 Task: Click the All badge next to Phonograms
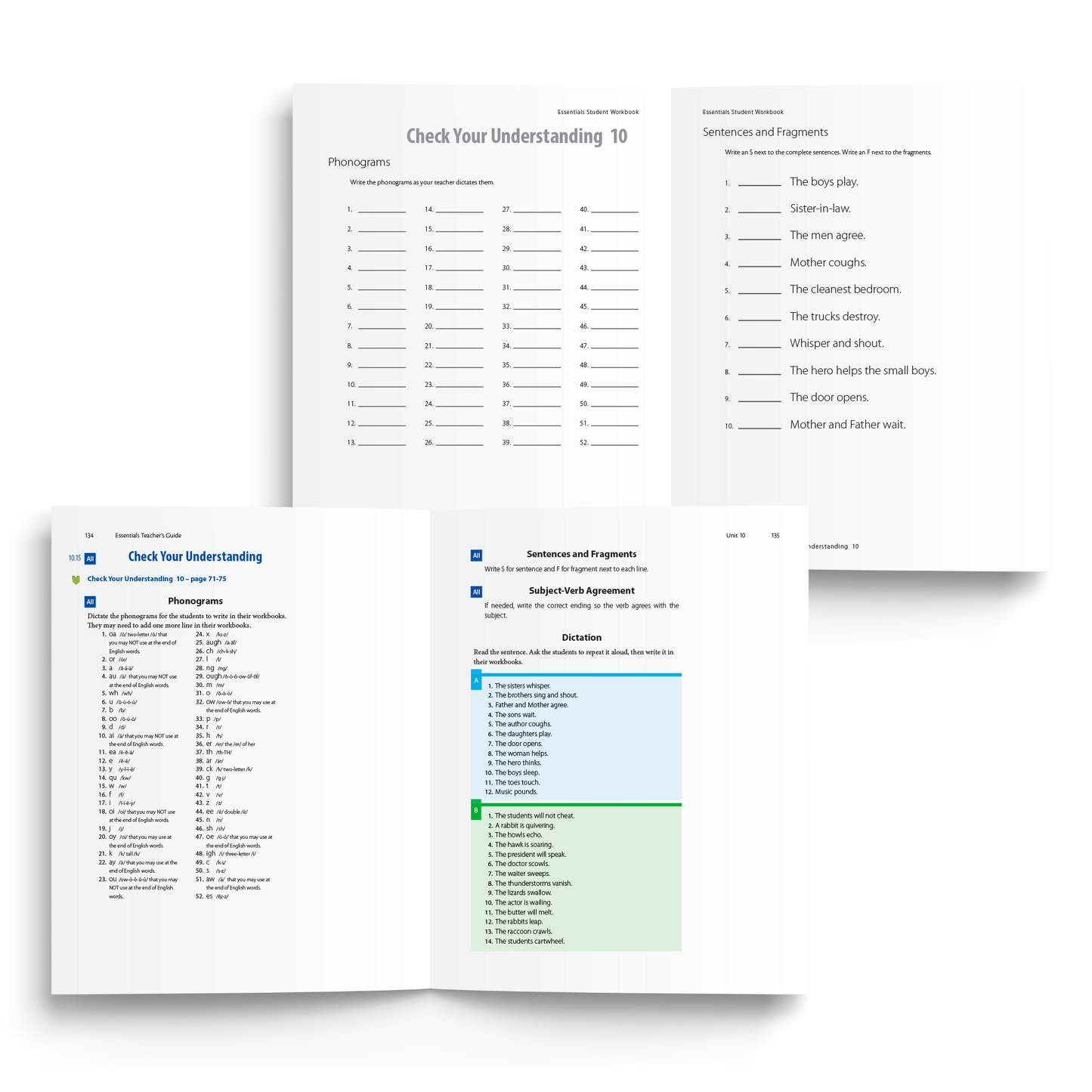tap(90, 602)
